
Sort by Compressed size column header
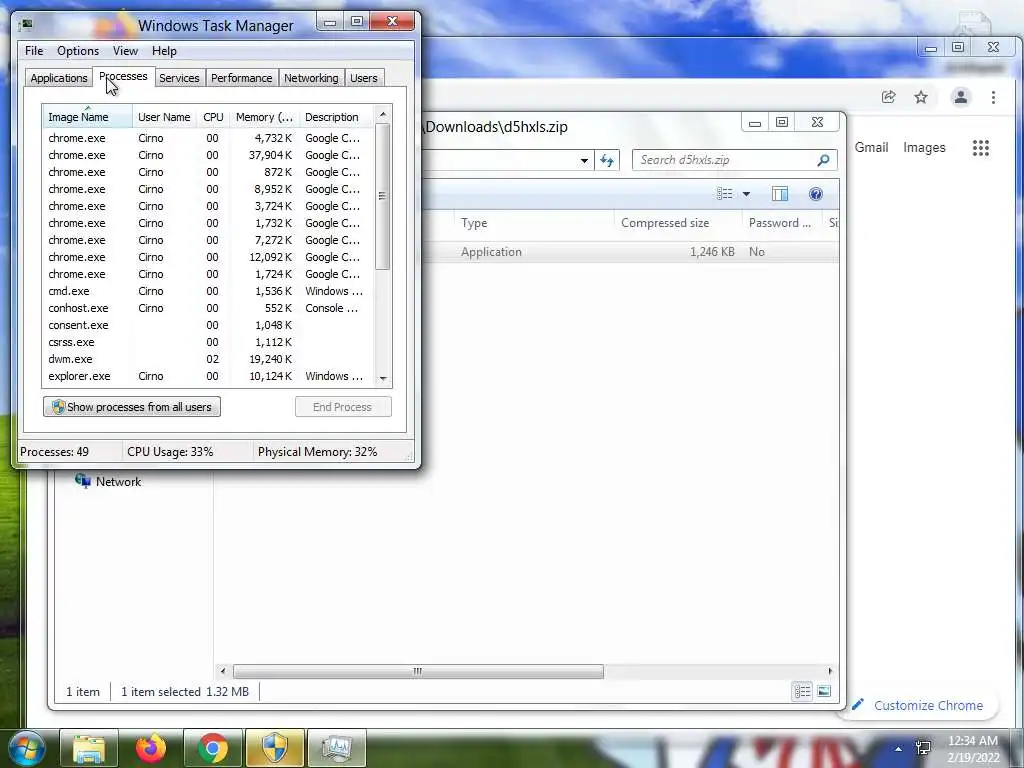[678, 223]
